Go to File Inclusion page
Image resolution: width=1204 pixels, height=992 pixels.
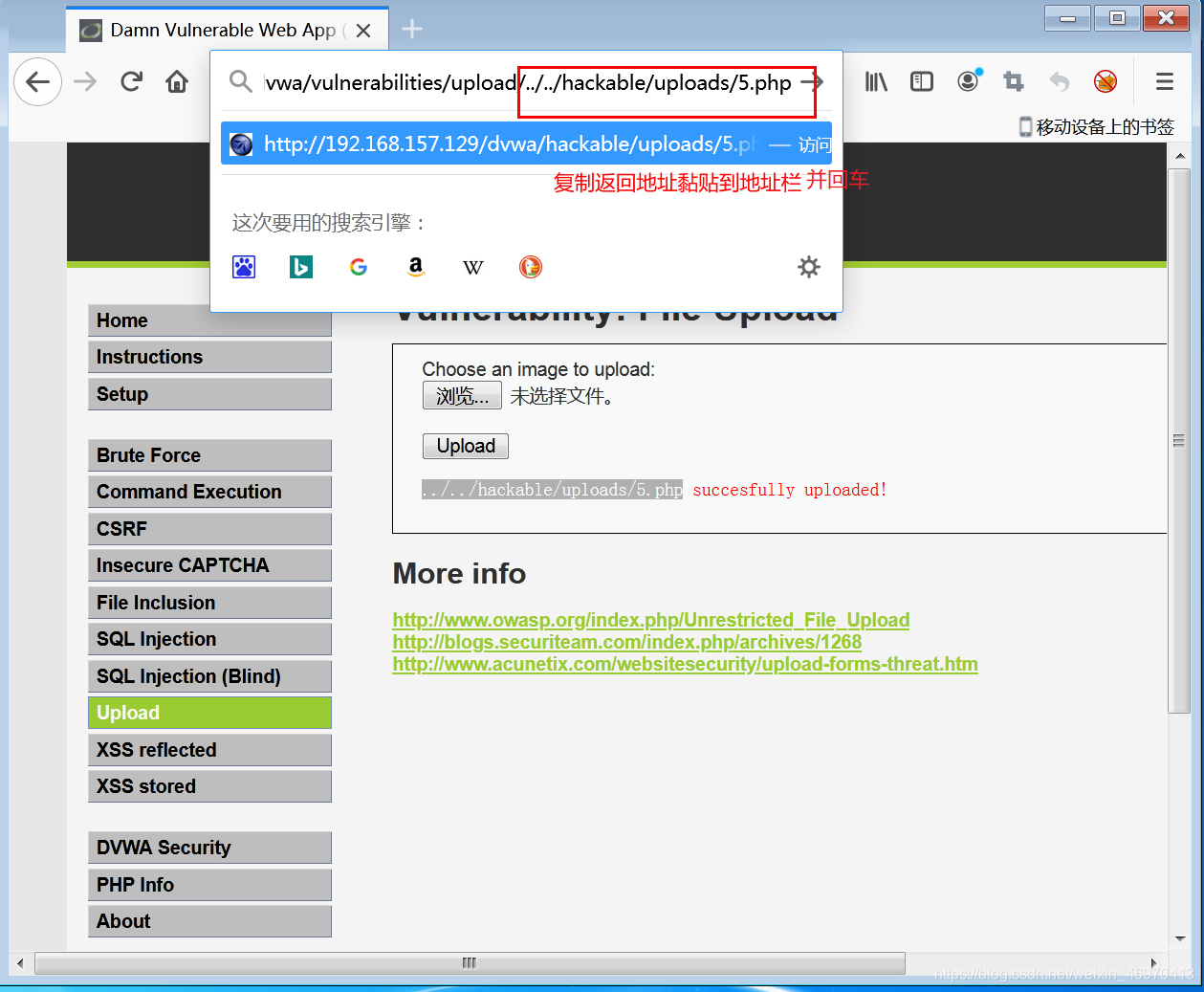(209, 603)
